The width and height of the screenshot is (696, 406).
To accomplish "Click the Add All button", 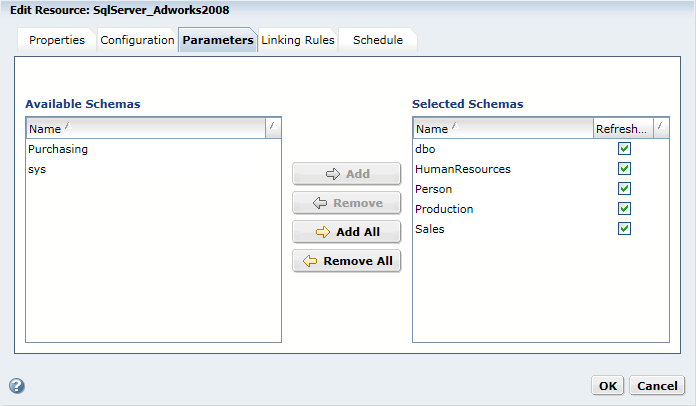I will (x=346, y=232).
